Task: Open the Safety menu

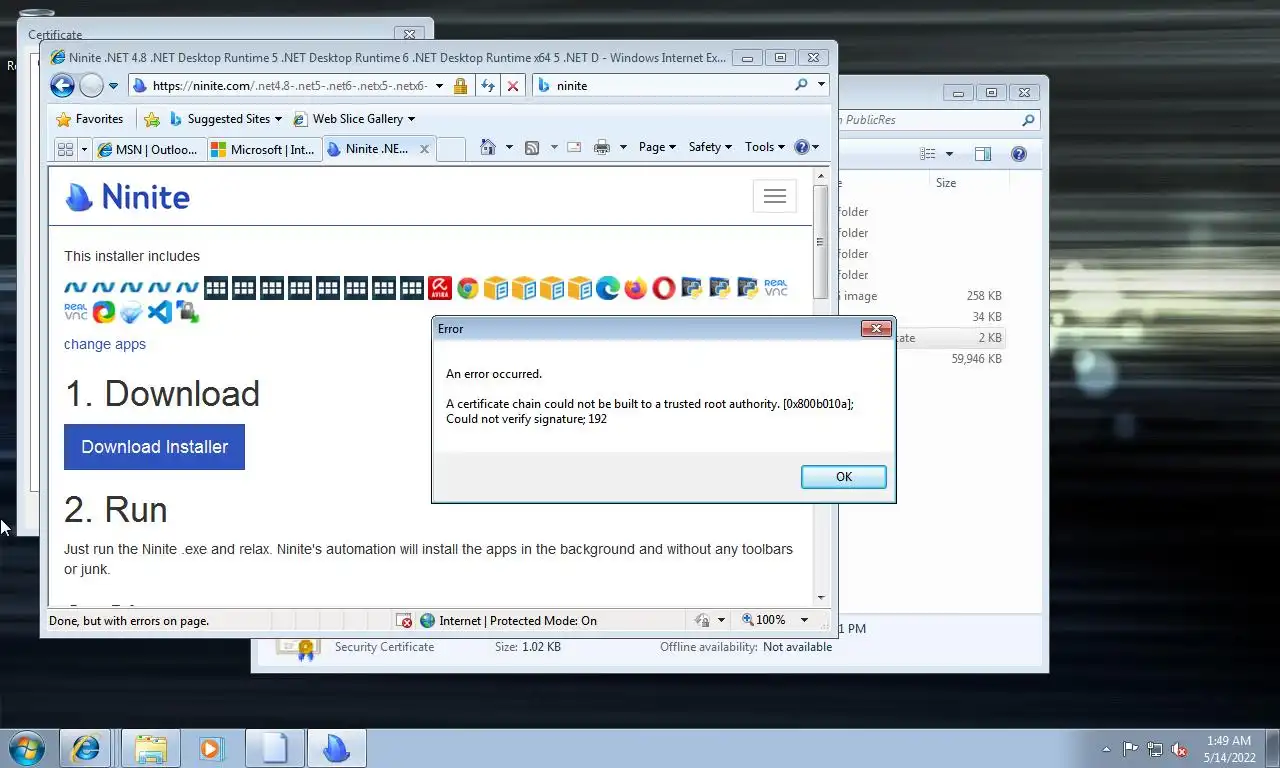Action: pos(710,147)
